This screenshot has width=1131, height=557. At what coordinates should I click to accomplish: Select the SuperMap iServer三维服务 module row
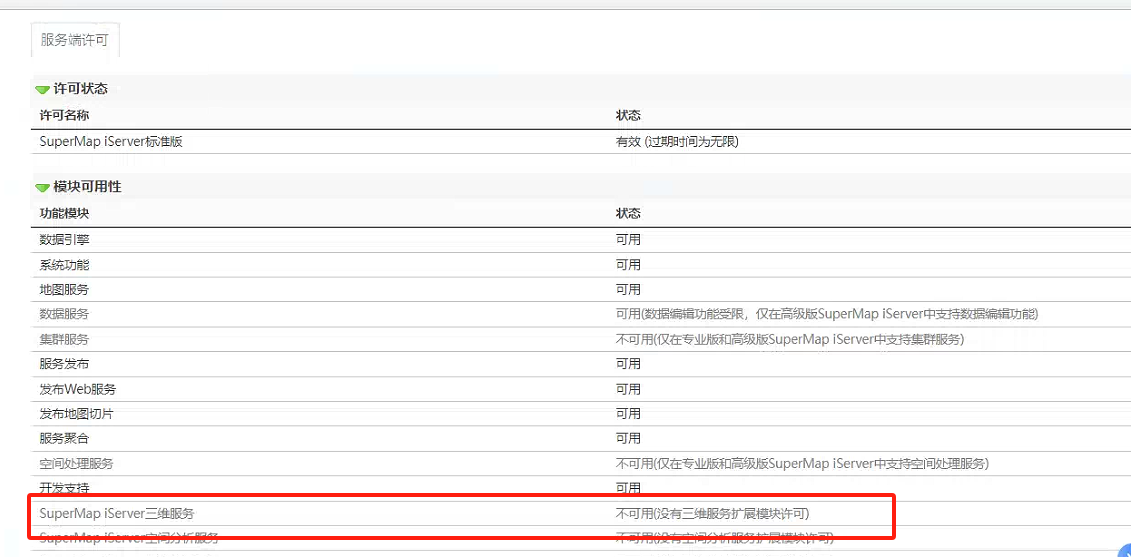(117, 514)
